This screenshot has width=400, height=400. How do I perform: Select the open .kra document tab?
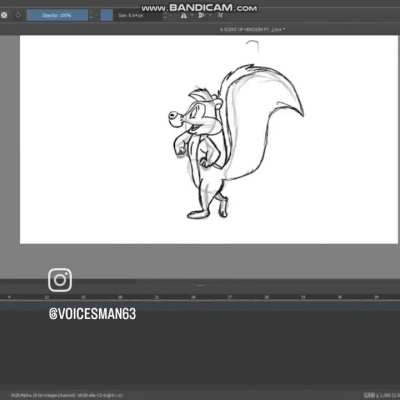[250, 29]
